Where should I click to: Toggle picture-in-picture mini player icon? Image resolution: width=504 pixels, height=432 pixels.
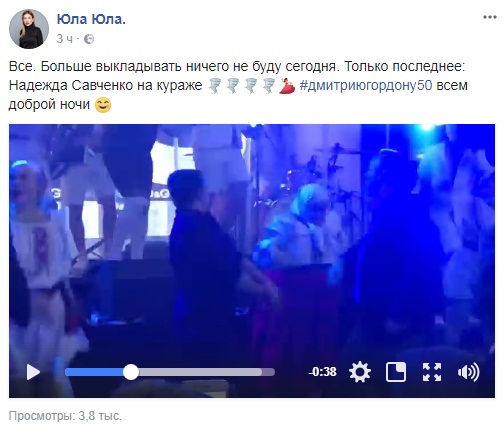(396, 372)
